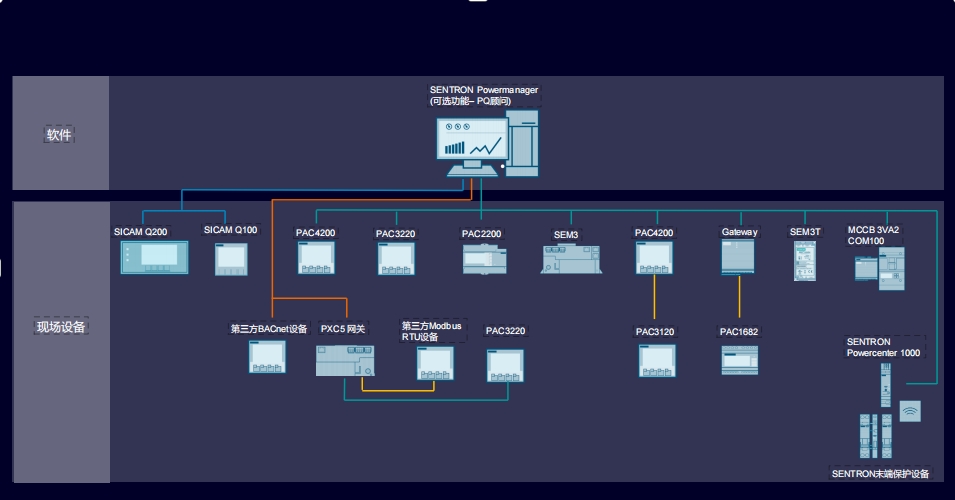Select the MCCB 3VA2 COM100 breaker icon
This screenshot has height=500, width=955.
[x=879, y=269]
